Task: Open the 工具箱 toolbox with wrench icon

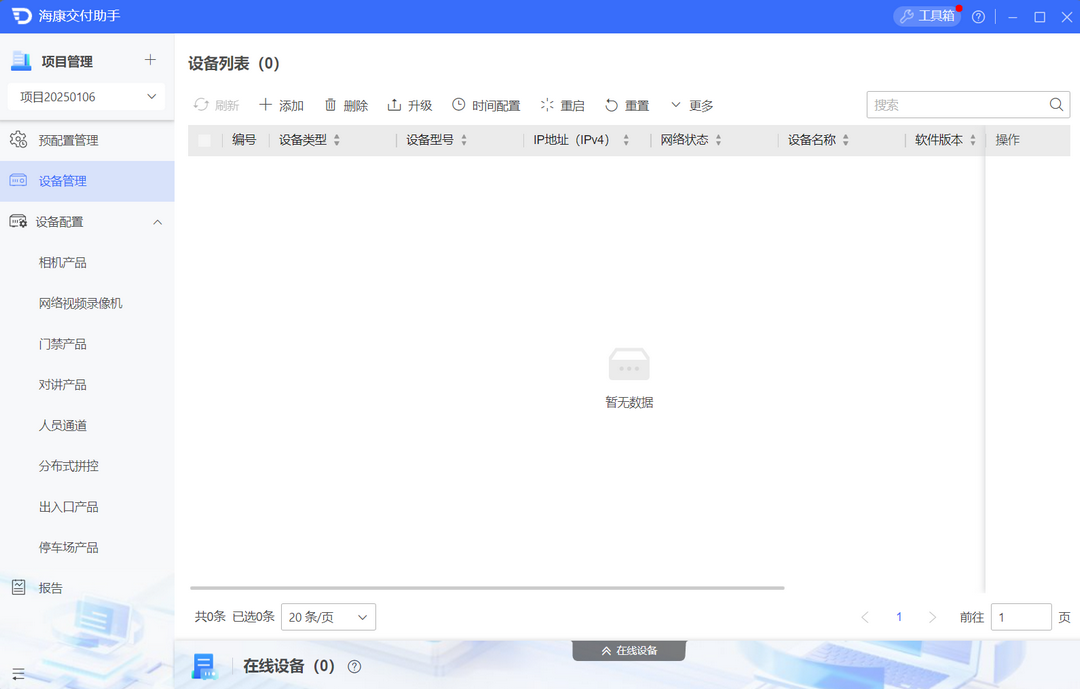Action: pyautogui.click(x=926, y=16)
